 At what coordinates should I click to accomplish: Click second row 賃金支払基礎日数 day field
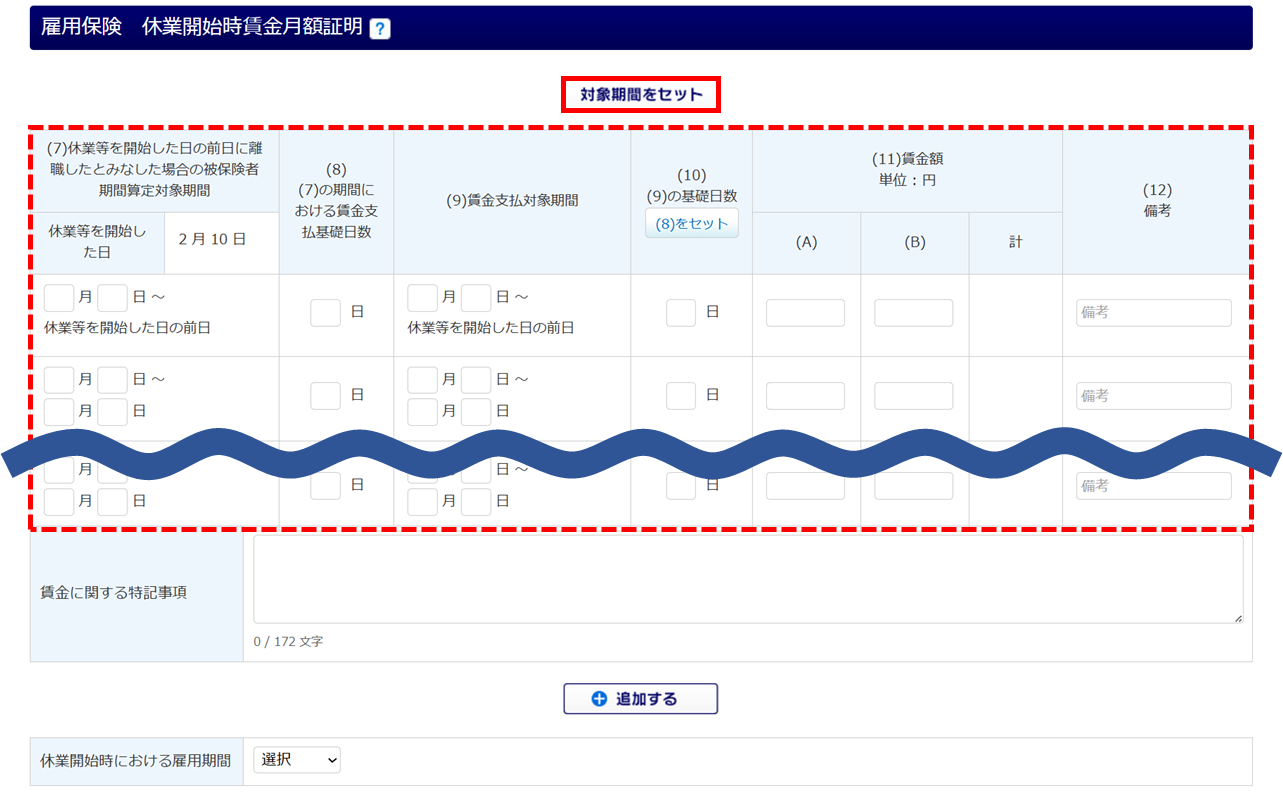(x=325, y=396)
